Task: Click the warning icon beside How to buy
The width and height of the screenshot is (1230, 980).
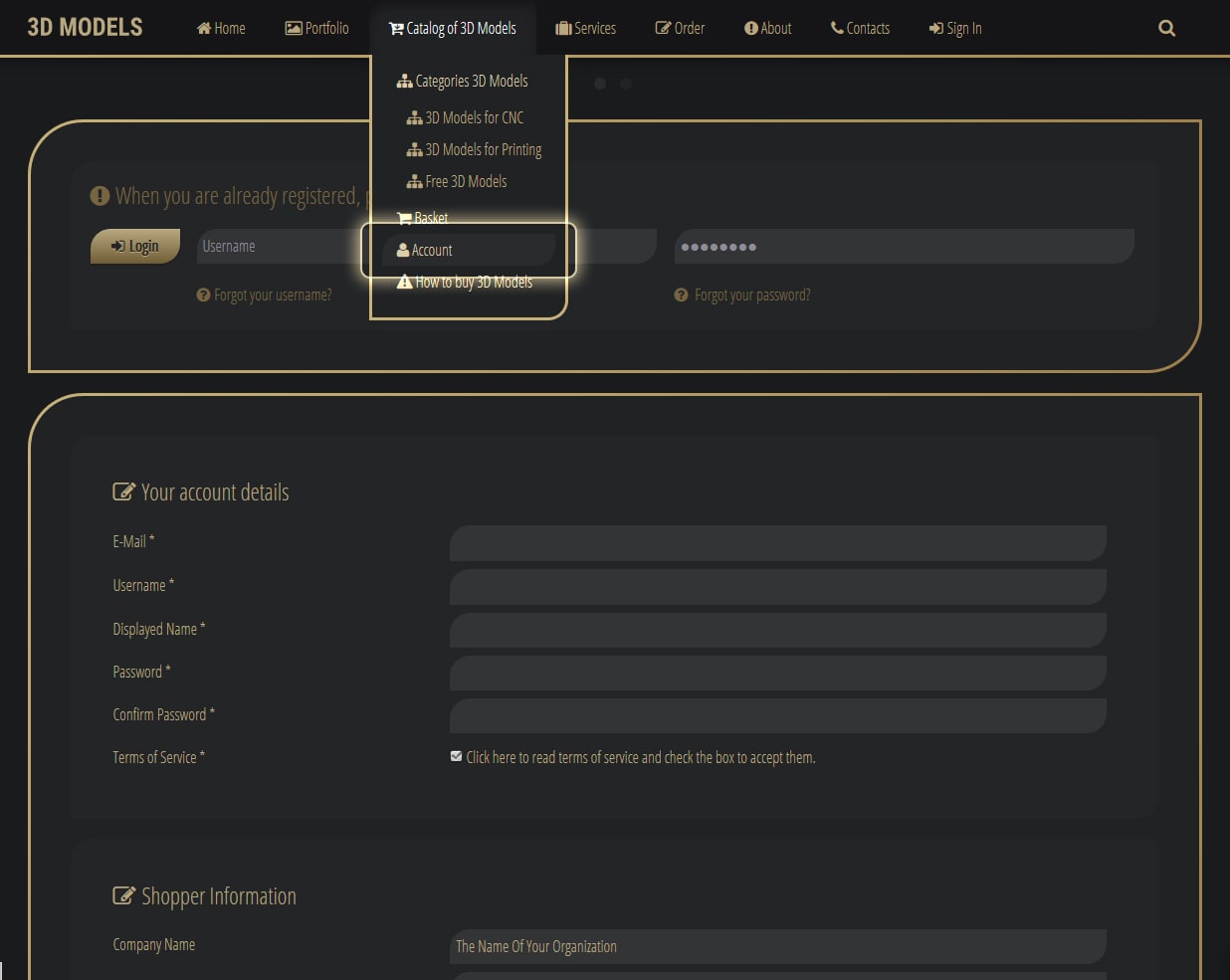Action: click(404, 282)
